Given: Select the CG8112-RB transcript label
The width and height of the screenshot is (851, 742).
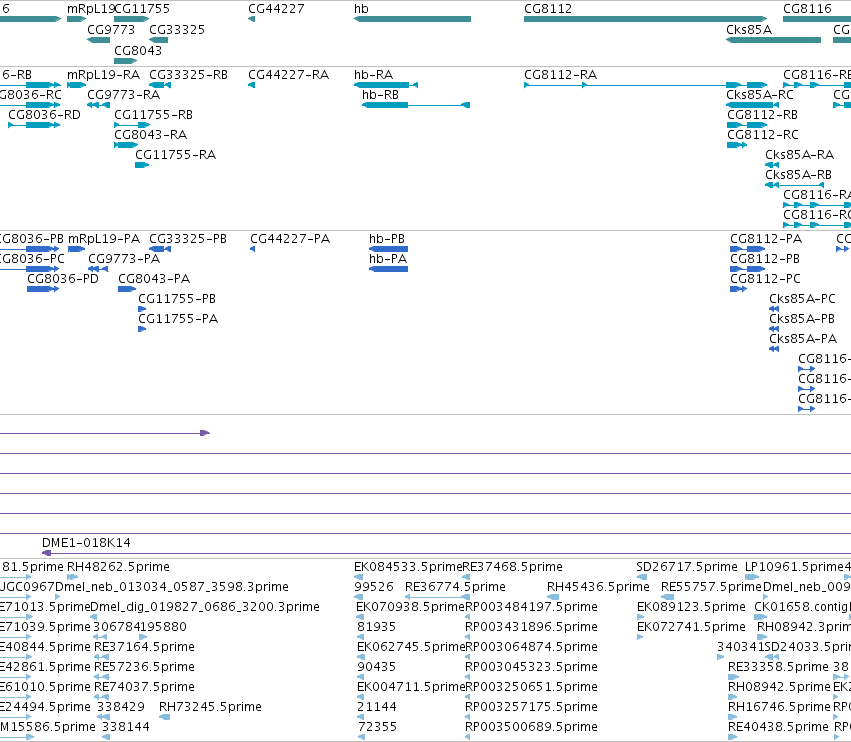Looking at the screenshot, I should pos(763,115).
